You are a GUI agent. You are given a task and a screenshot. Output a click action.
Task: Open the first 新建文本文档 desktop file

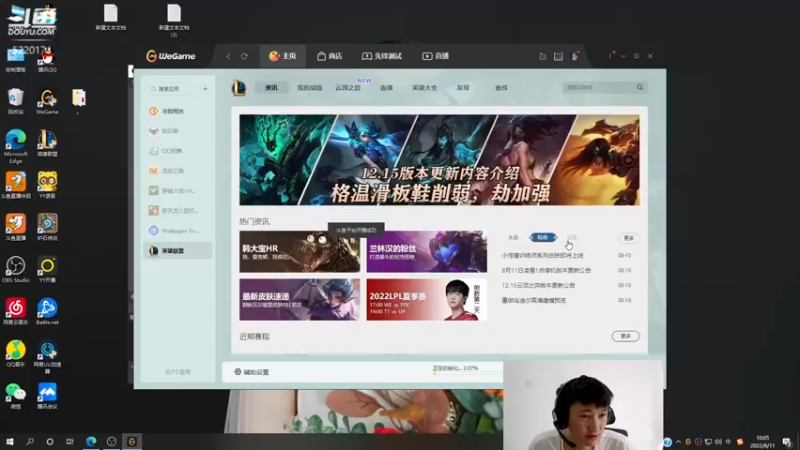point(111,17)
